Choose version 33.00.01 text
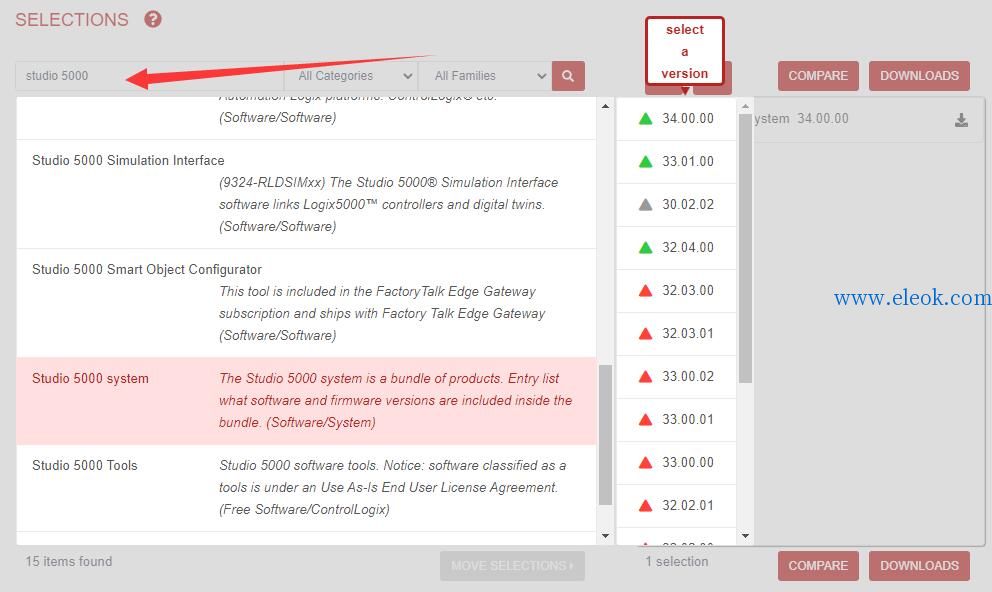The width and height of the screenshot is (992, 592). (x=688, y=419)
